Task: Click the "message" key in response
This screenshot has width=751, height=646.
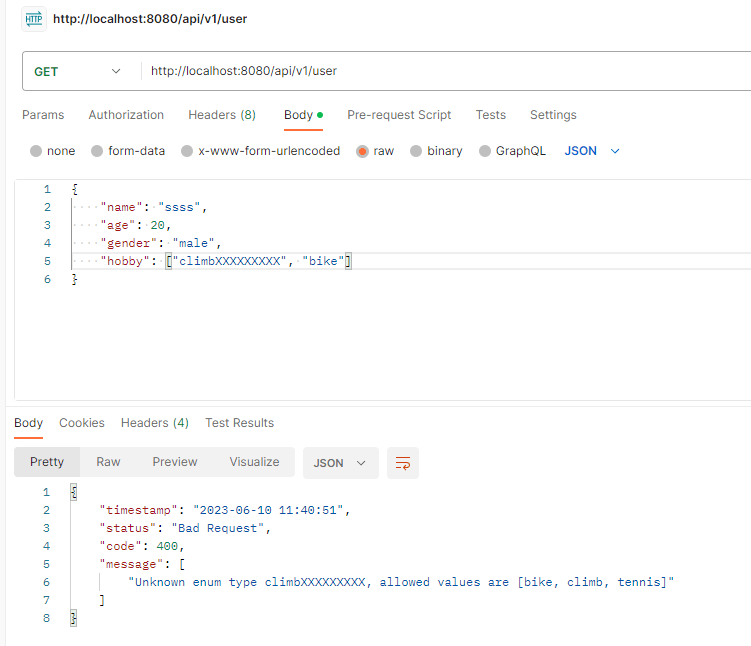Action: coord(131,564)
